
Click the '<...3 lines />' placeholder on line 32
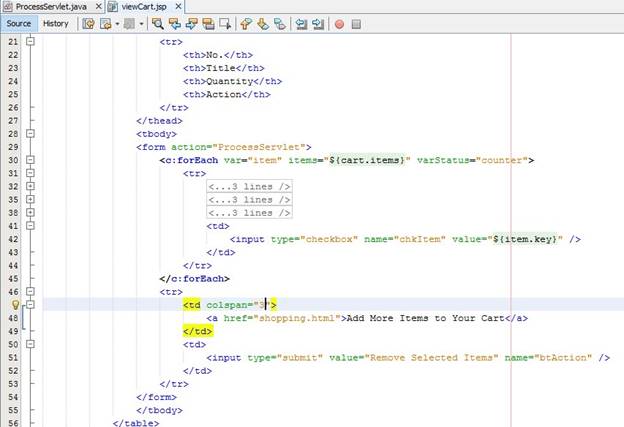tap(250, 186)
